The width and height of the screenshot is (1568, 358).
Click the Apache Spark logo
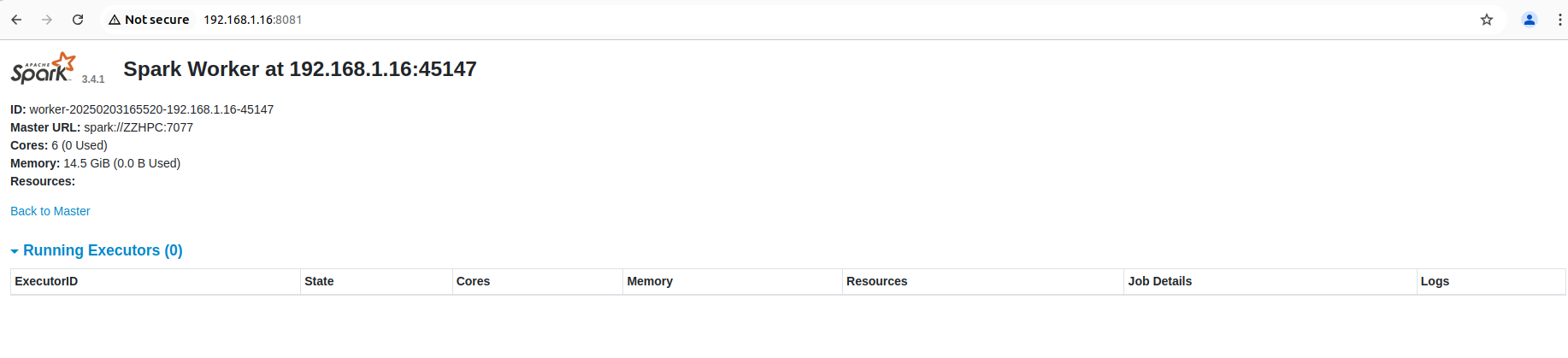pos(44,67)
